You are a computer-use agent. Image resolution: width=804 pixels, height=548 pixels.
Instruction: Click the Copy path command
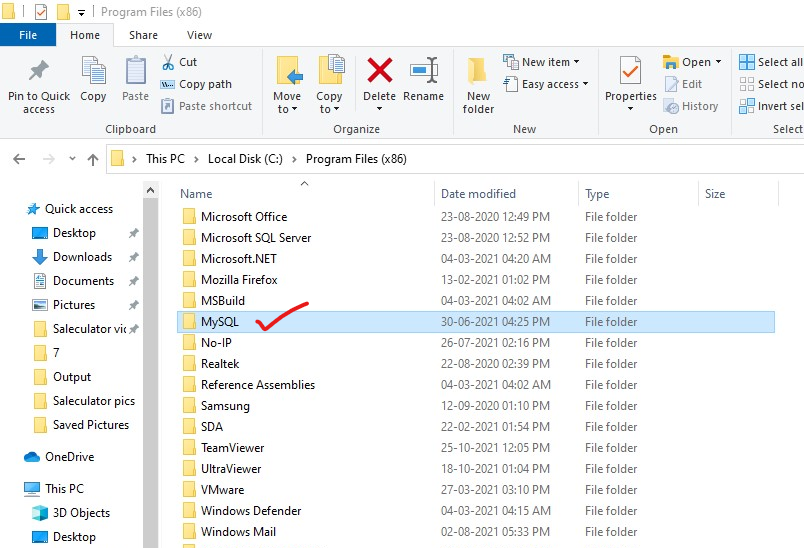click(196, 84)
